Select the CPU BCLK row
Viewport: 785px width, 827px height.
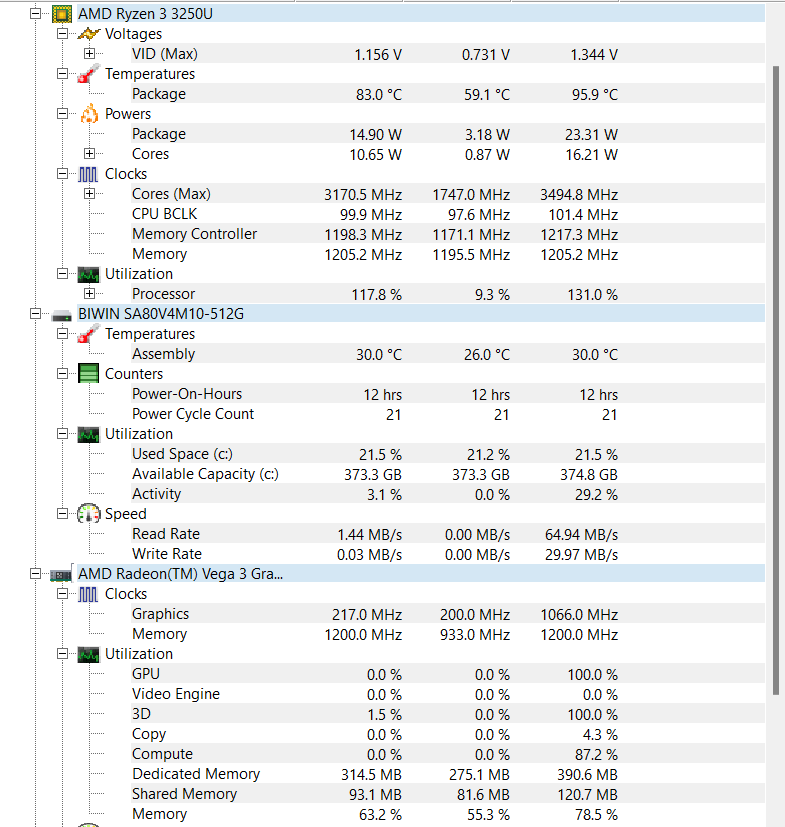tap(166, 214)
